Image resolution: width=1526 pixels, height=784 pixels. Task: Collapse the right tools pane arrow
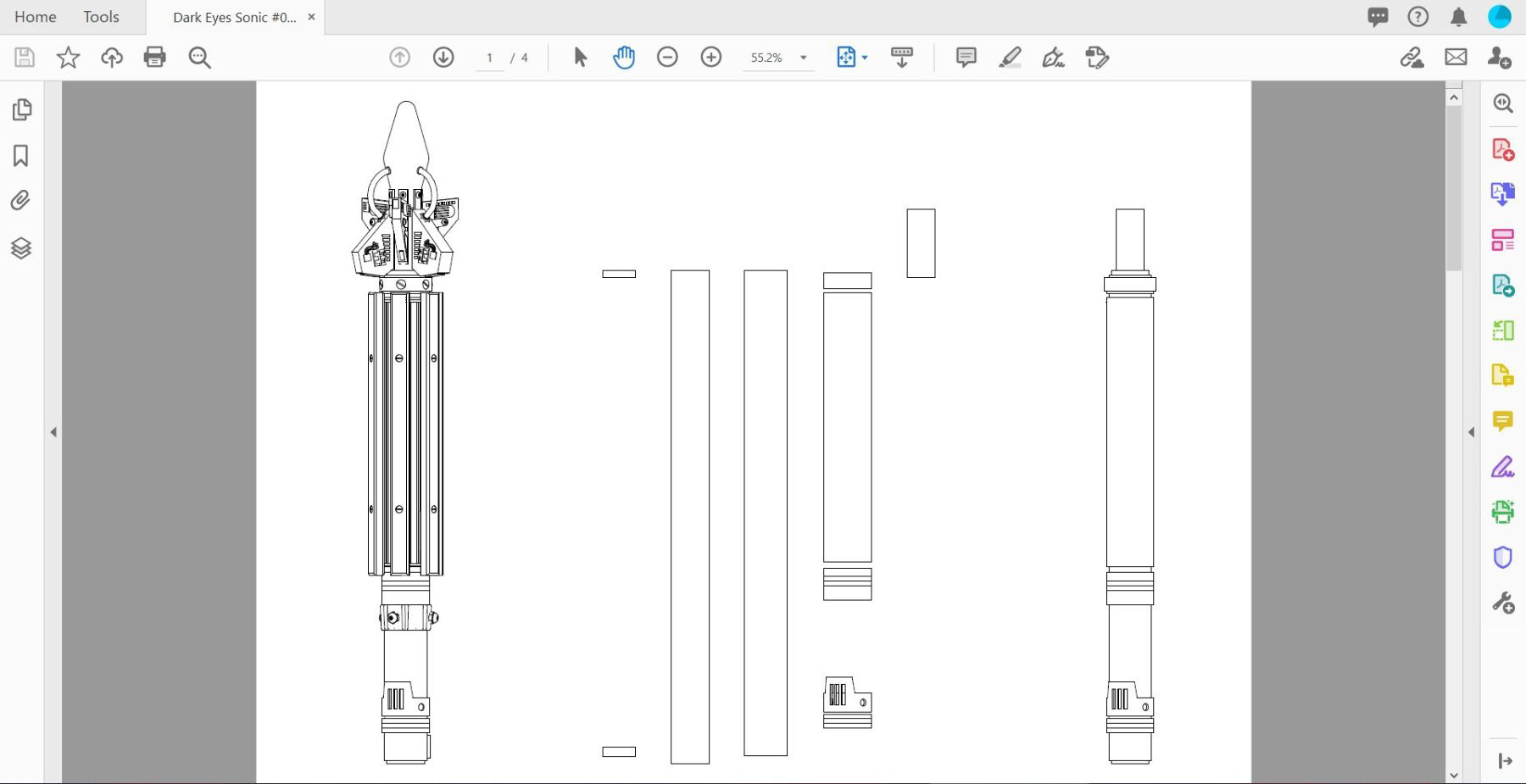click(1471, 432)
